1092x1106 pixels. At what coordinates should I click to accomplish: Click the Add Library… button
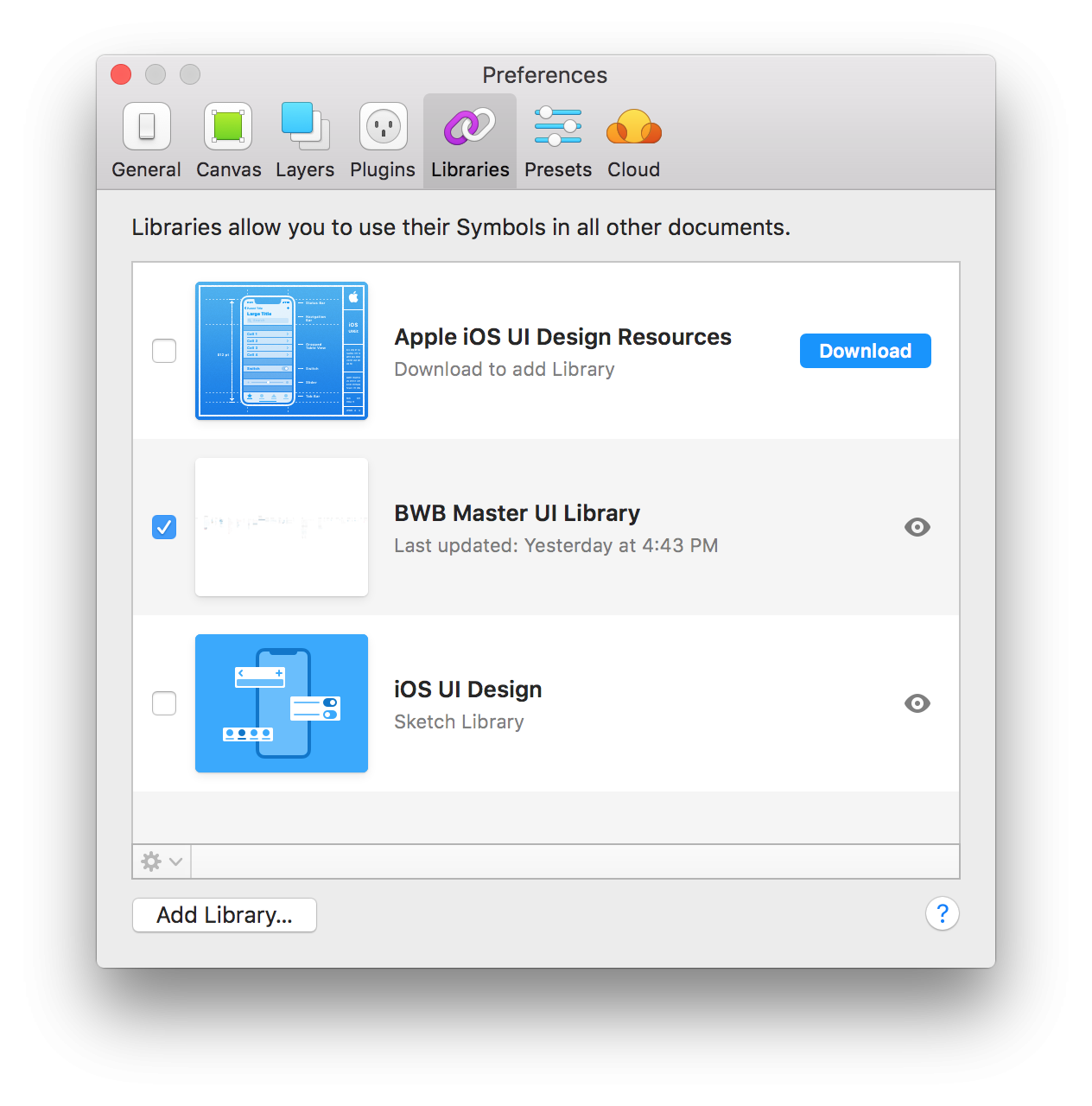coord(225,915)
